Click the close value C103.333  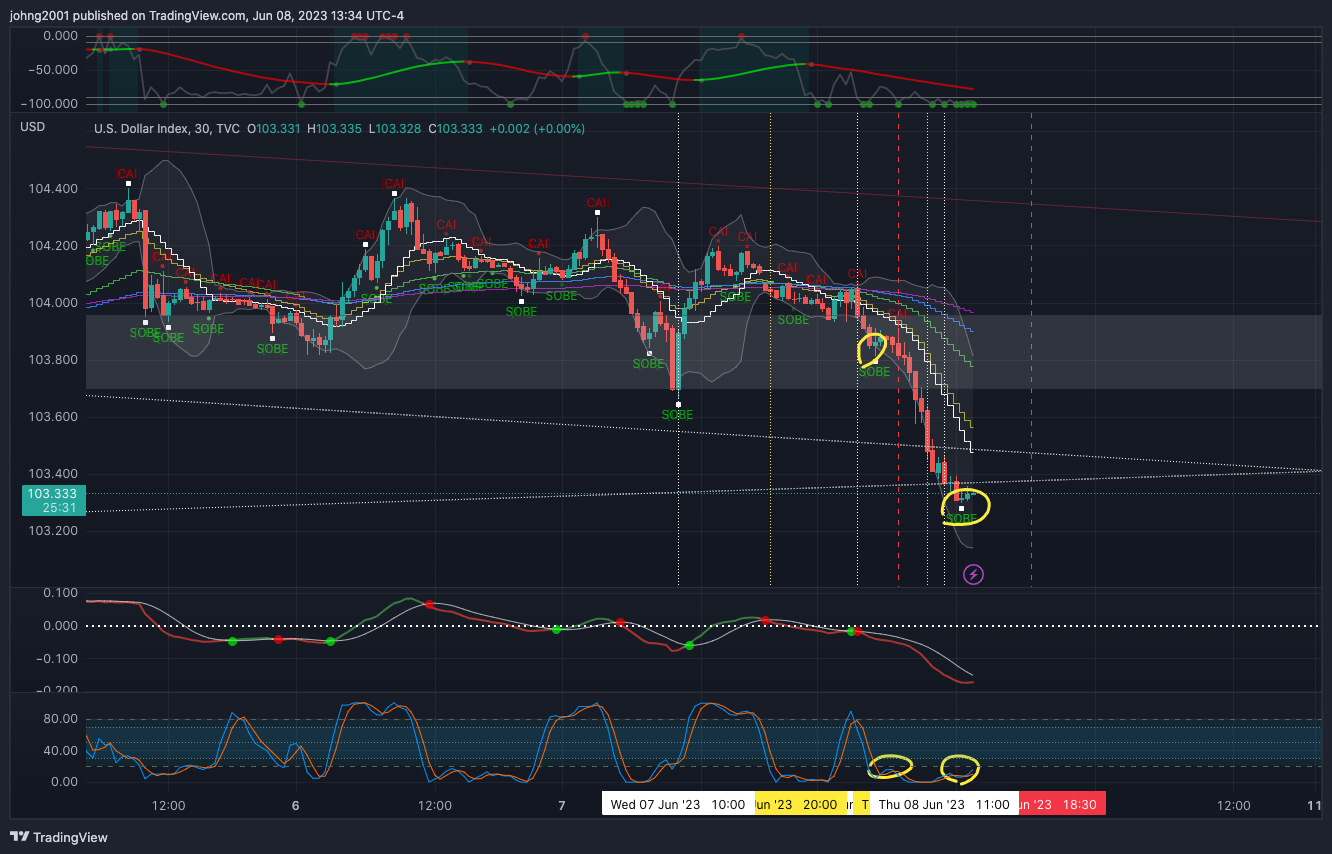click(456, 129)
